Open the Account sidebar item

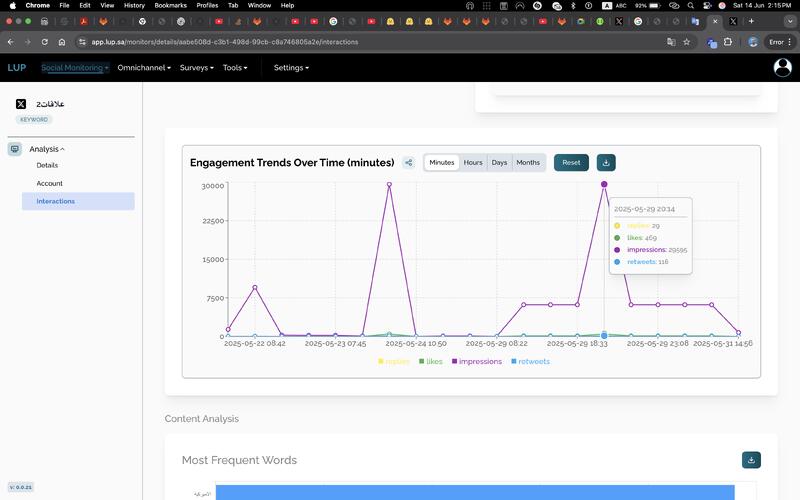click(49, 183)
